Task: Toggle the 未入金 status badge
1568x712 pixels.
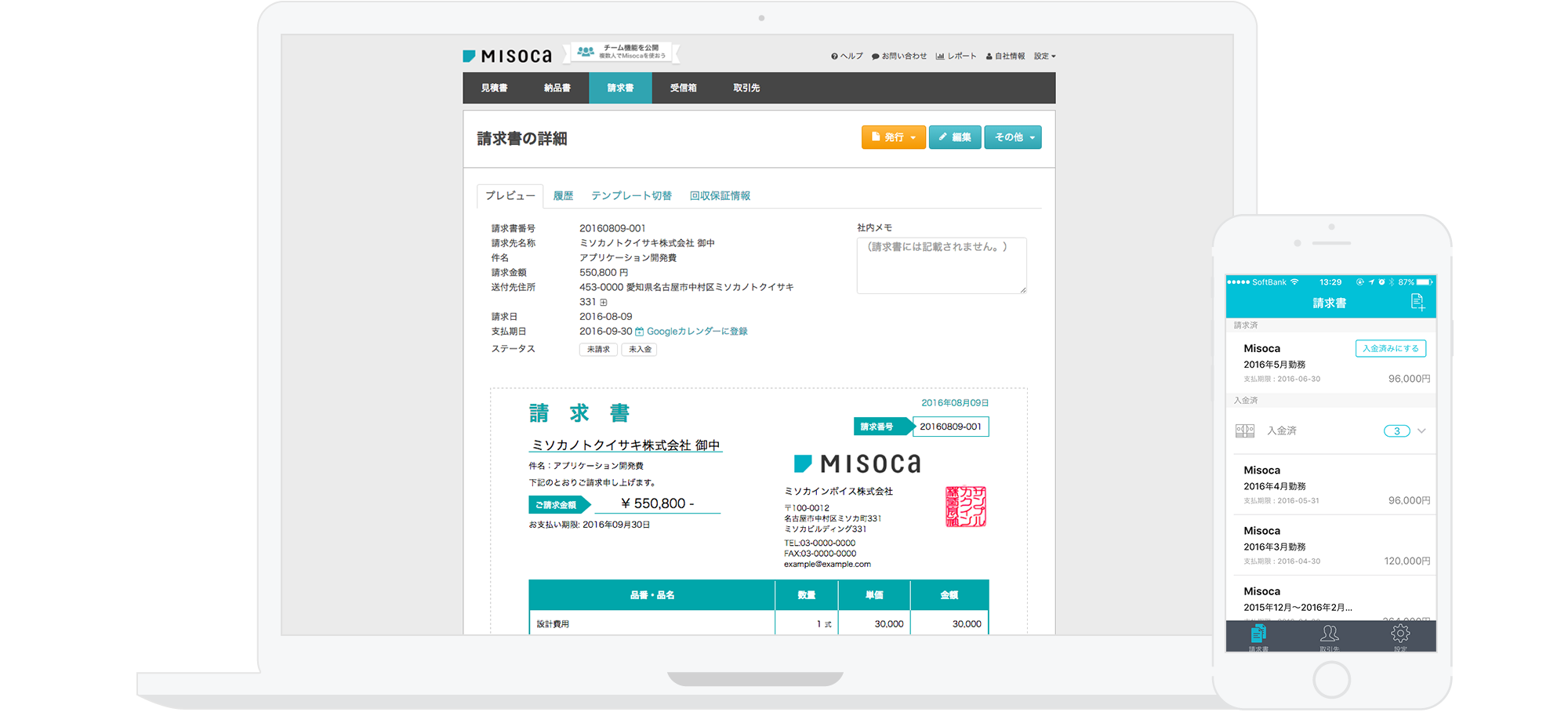Action: click(639, 350)
